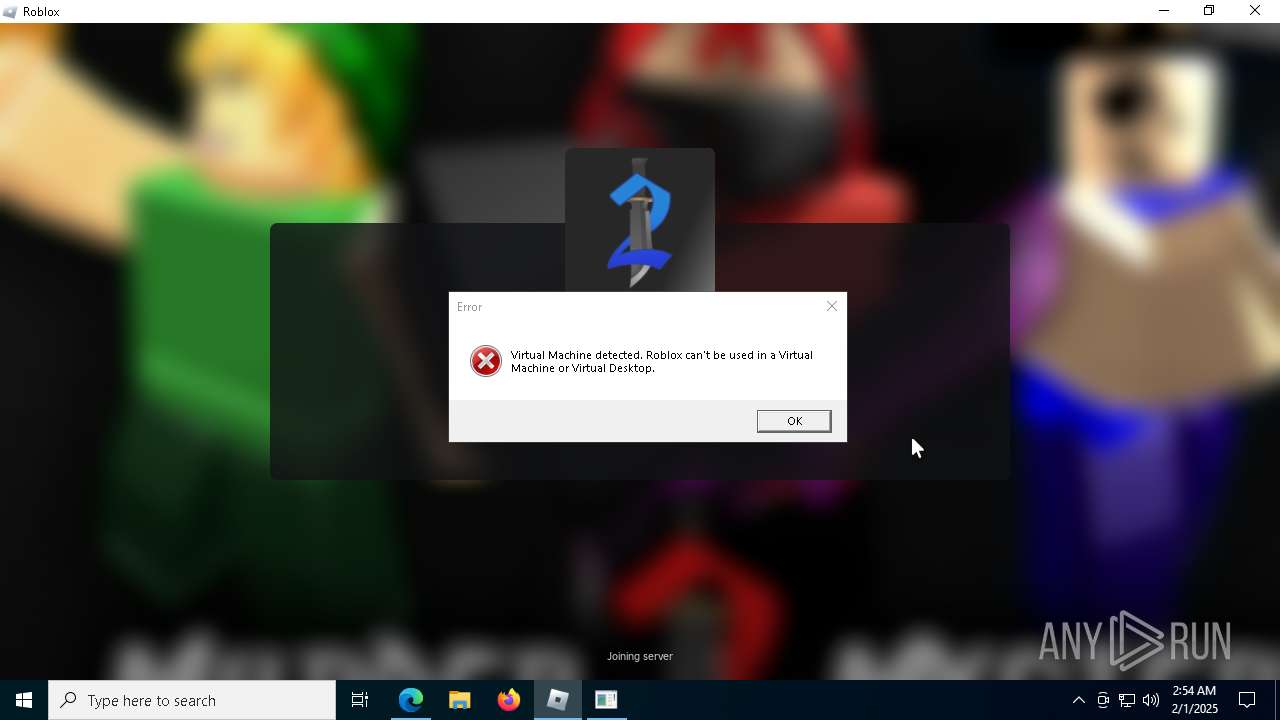Open the volume control tray icon
The height and width of the screenshot is (720, 1280).
(1151, 700)
